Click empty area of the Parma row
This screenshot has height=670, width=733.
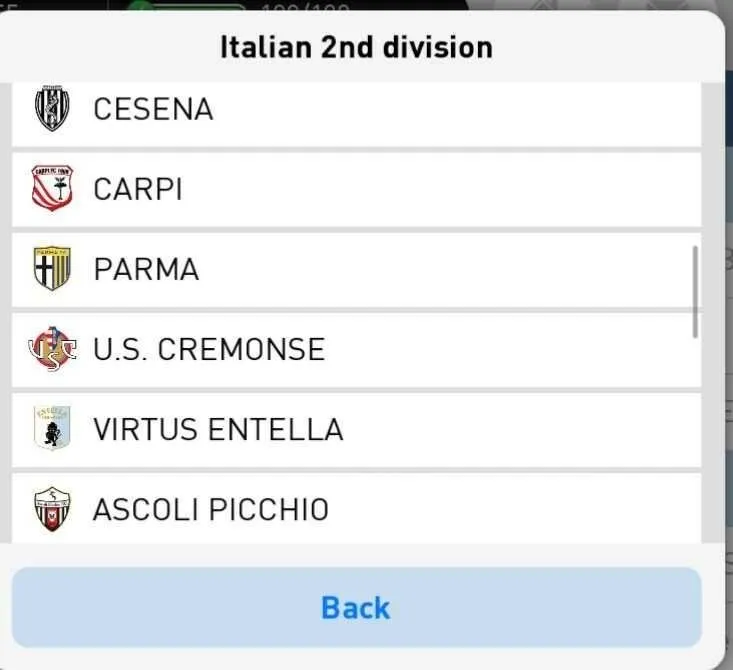(x=444, y=270)
